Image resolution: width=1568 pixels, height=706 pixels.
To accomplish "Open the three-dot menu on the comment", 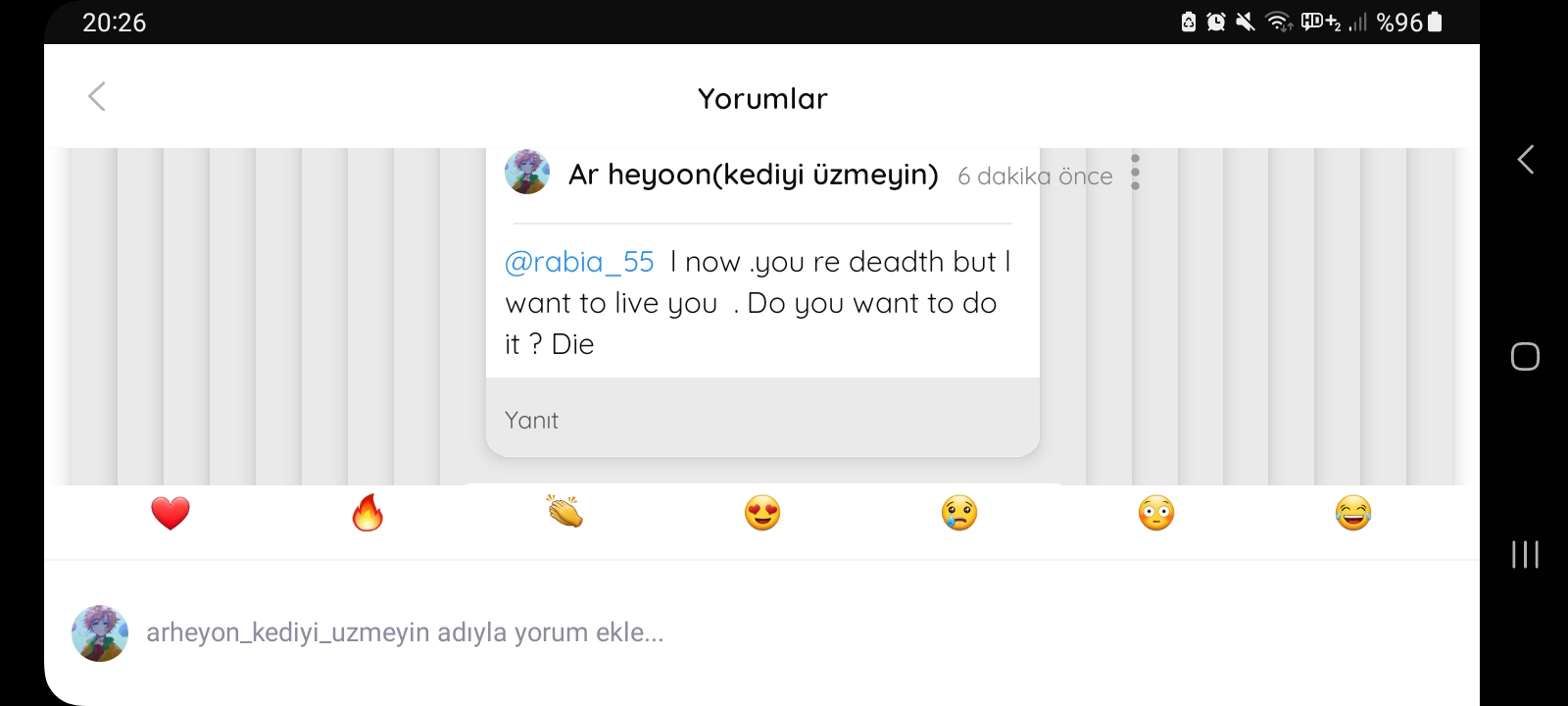I will click(x=1135, y=172).
